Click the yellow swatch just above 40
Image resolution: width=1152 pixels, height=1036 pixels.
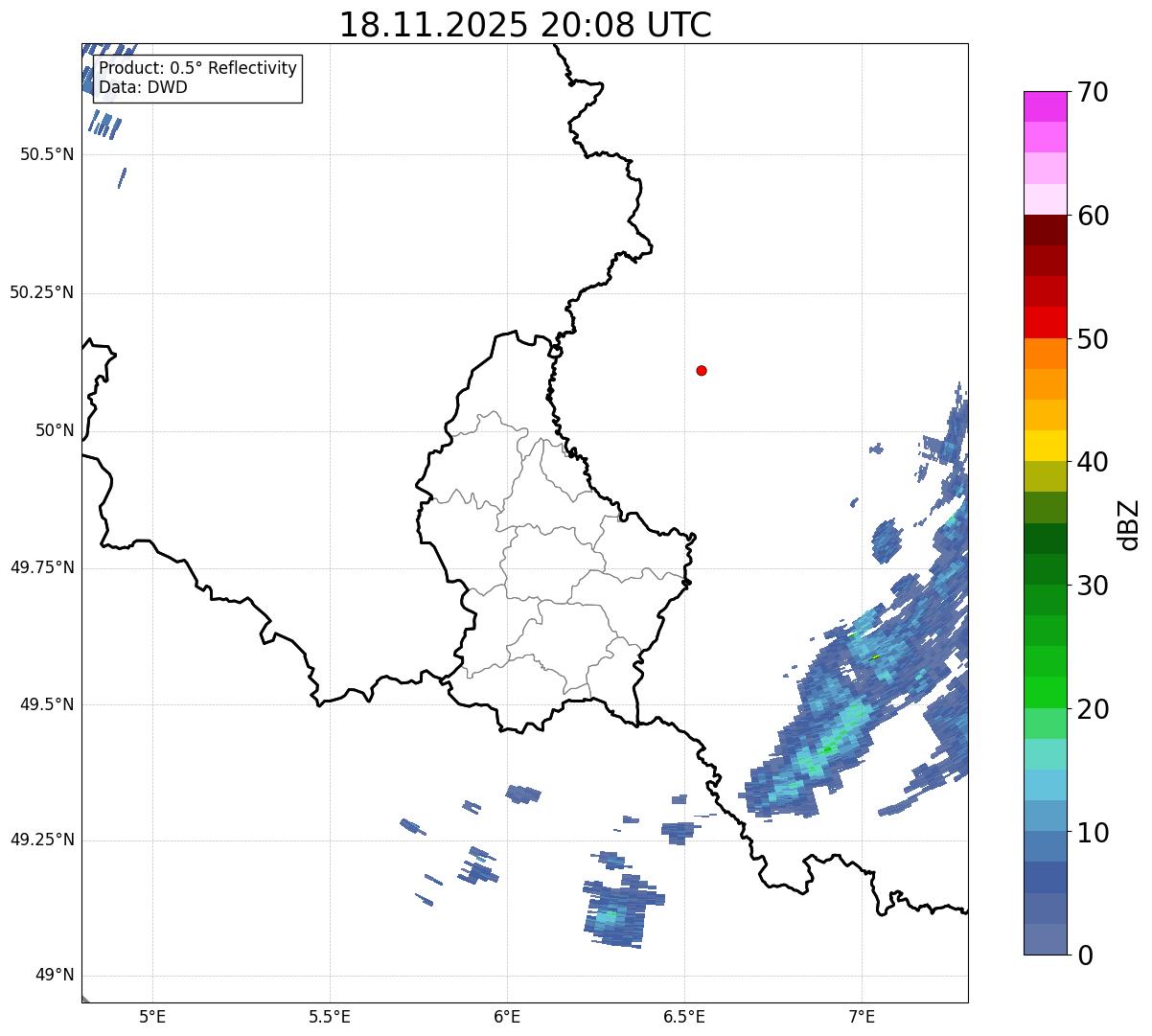(x=1046, y=446)
